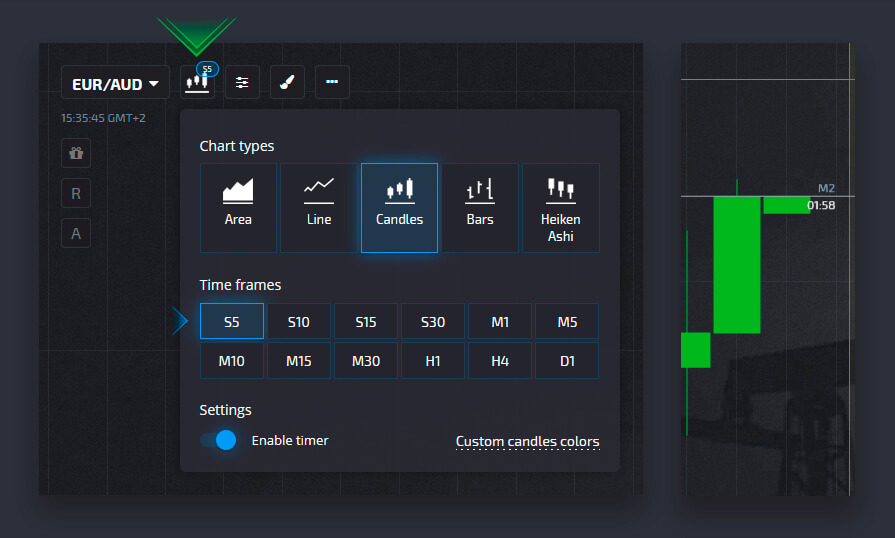
Task: Choose the S15 time frame
Action: pyautogui.click(x=366, y=322)
